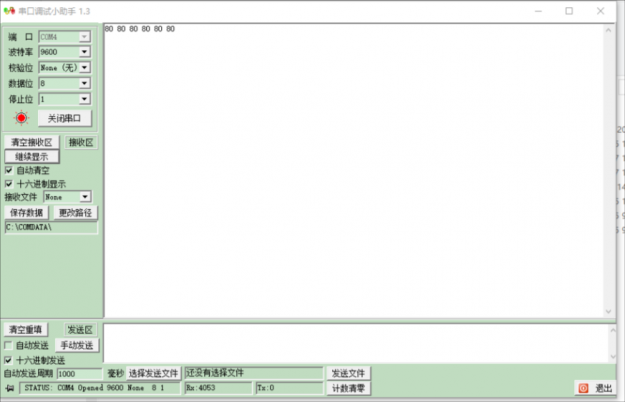Viewport: 625px width, 402px height.
Task: Toggle the 十六进制发送 checkbox
Action: tap(8, 360)
